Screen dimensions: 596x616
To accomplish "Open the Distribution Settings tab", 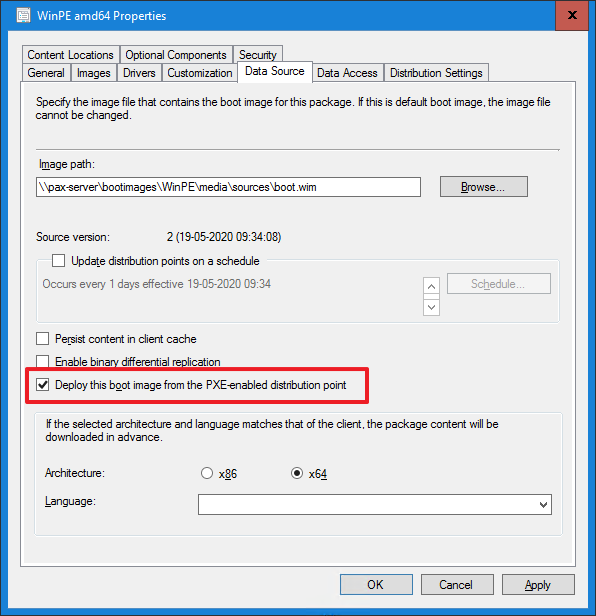I will click(436, 73).
